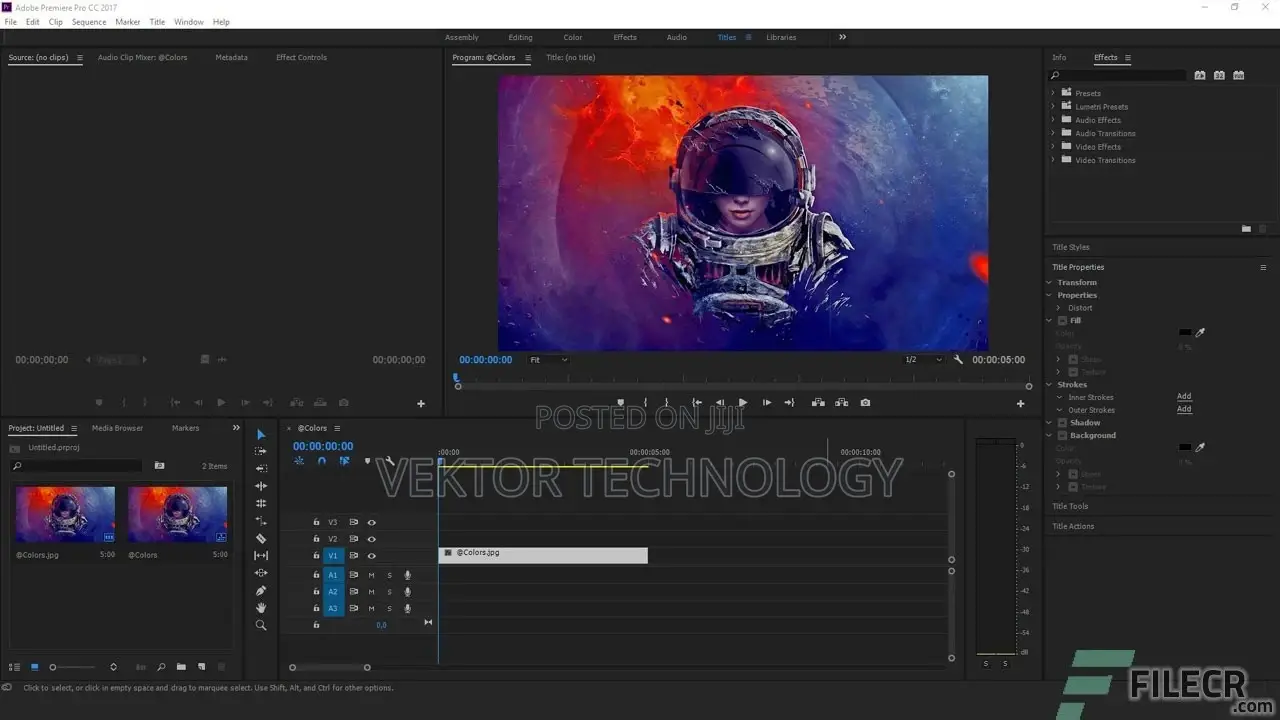
Task: Click Mark In bracket in Program monitor
Action: 645,403
